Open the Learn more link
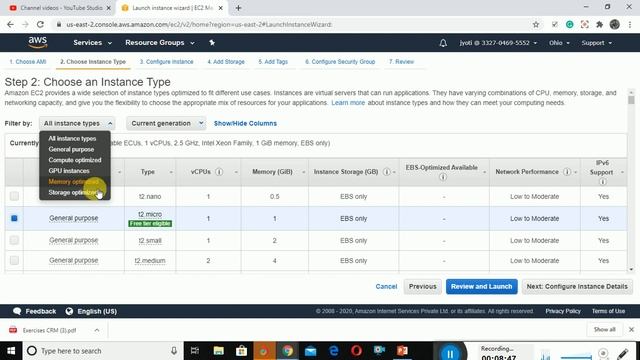The width and height of the screenshot is (640, 360). [348, 103]
